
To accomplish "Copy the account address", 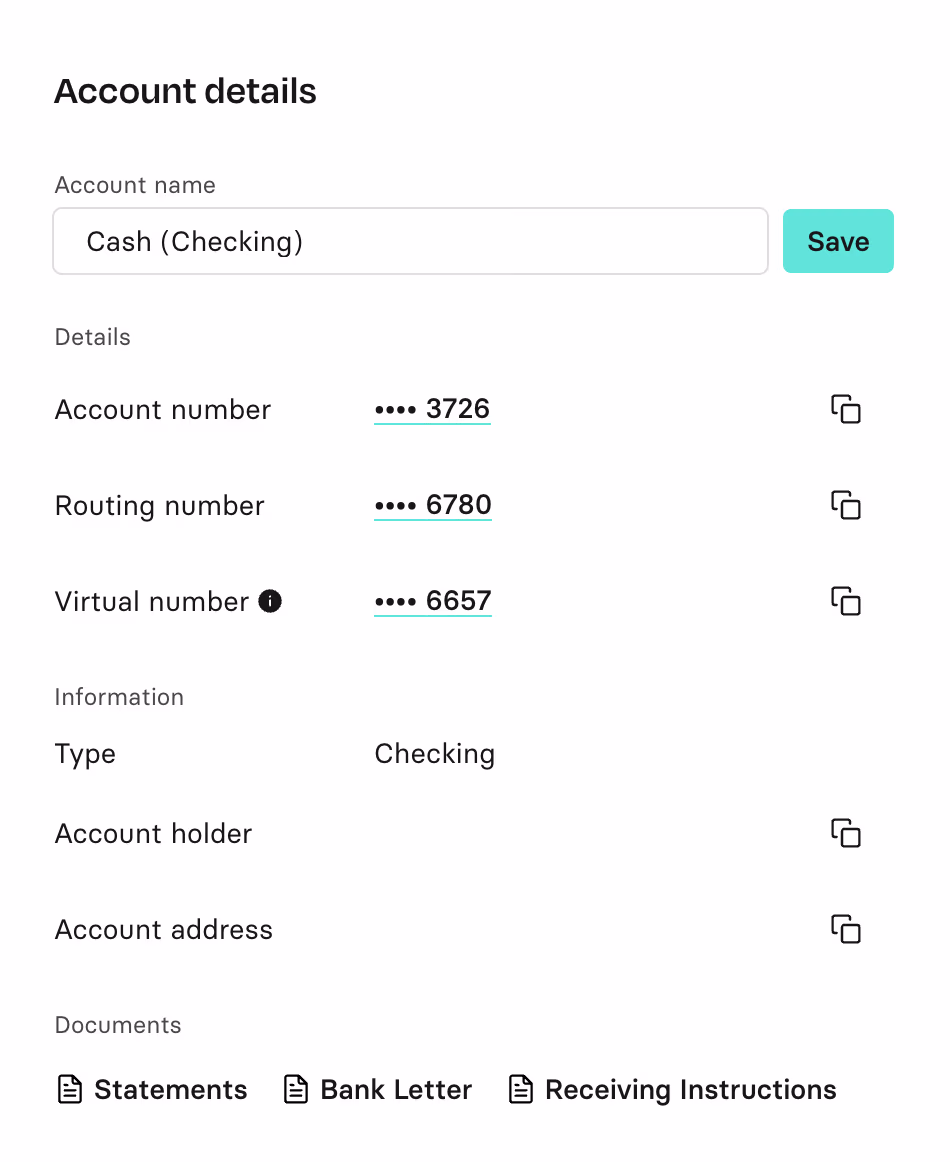I will pyautogui.click(x=845, y=929).
